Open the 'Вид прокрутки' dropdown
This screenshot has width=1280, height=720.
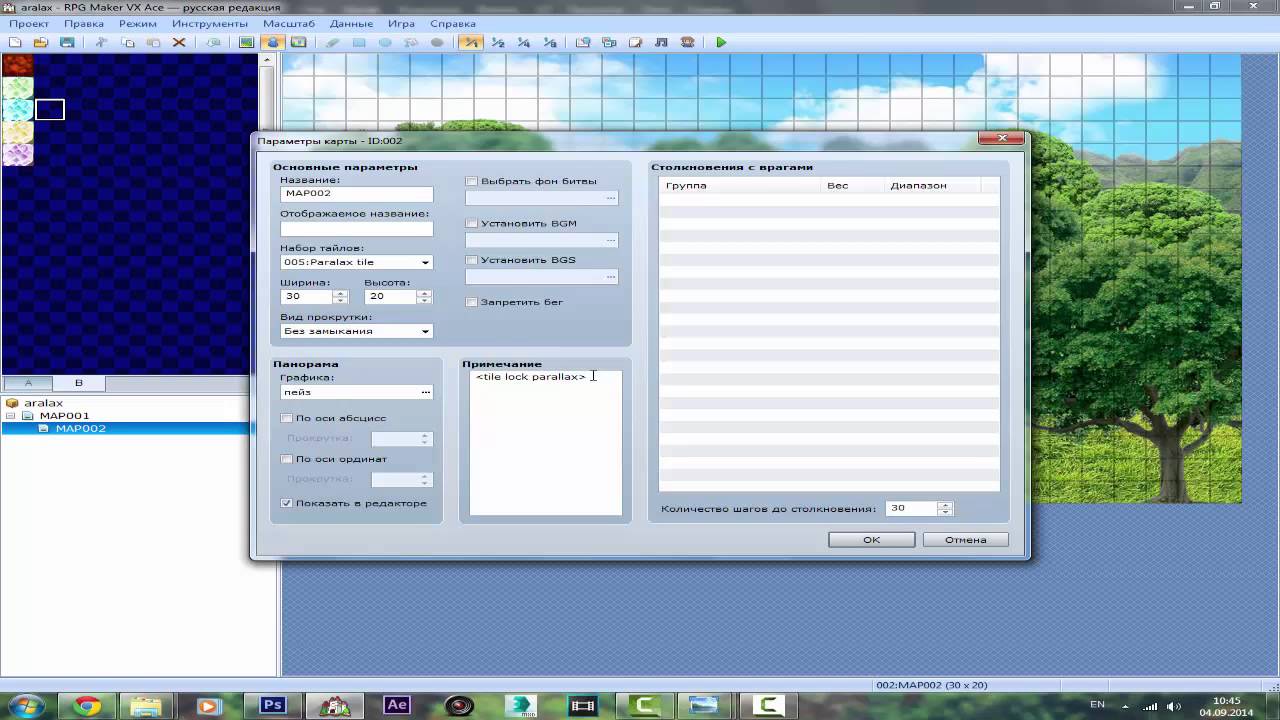(357, 331)
